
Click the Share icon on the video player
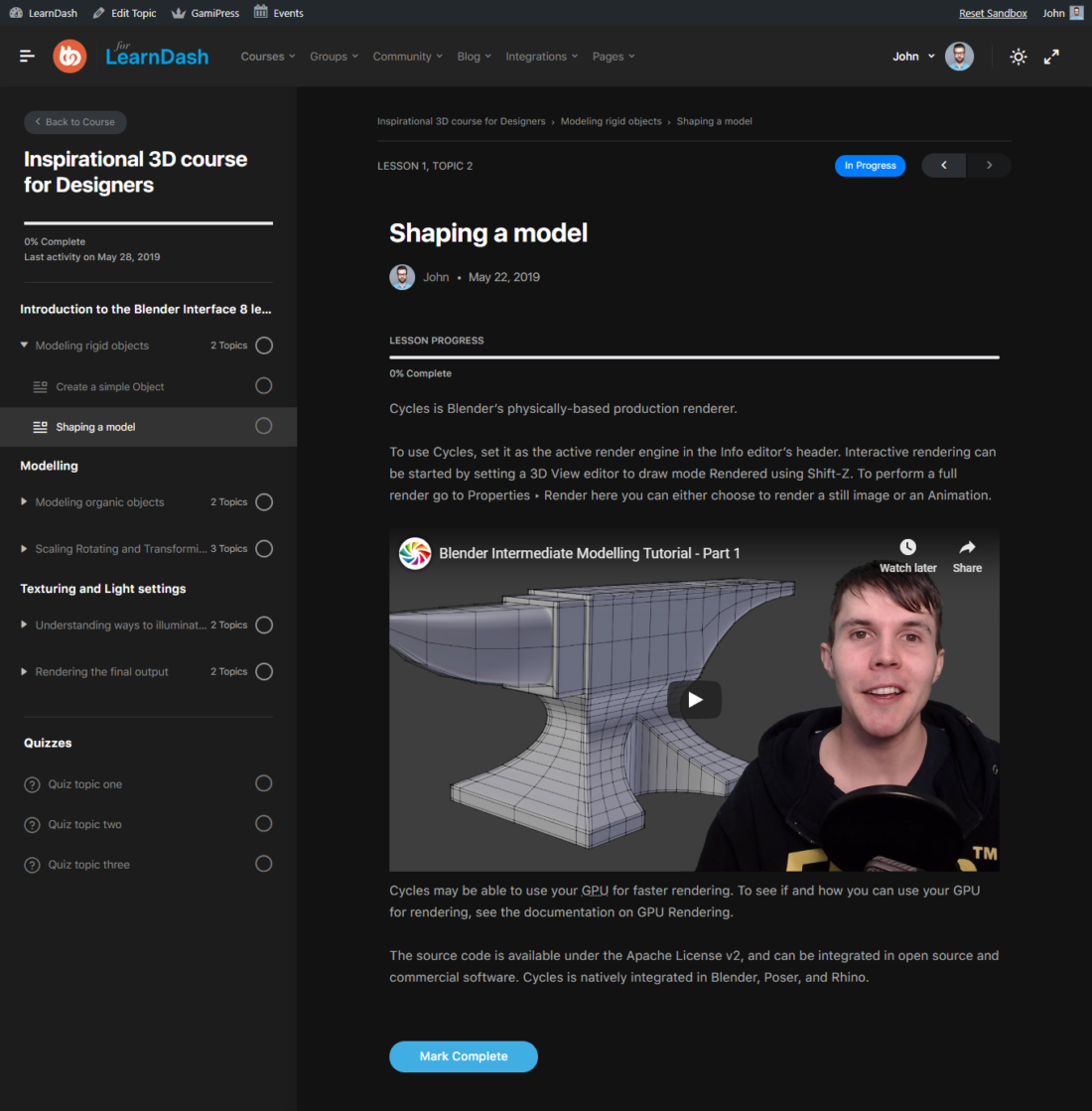point(966,546)
